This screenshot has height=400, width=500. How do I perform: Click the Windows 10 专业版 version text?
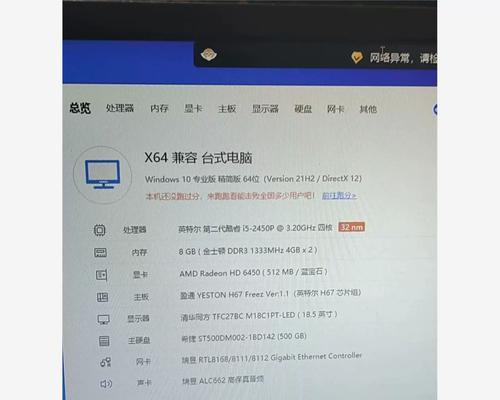253,179
